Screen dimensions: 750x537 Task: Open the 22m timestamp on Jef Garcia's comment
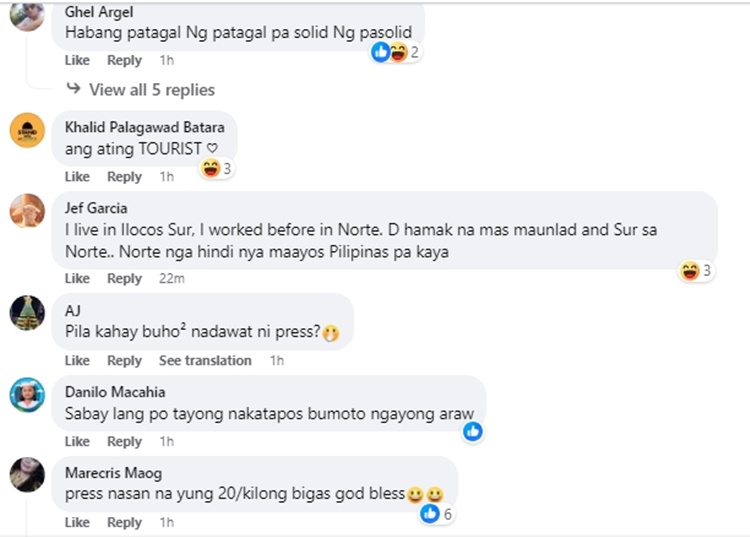[x=172, y=278]
